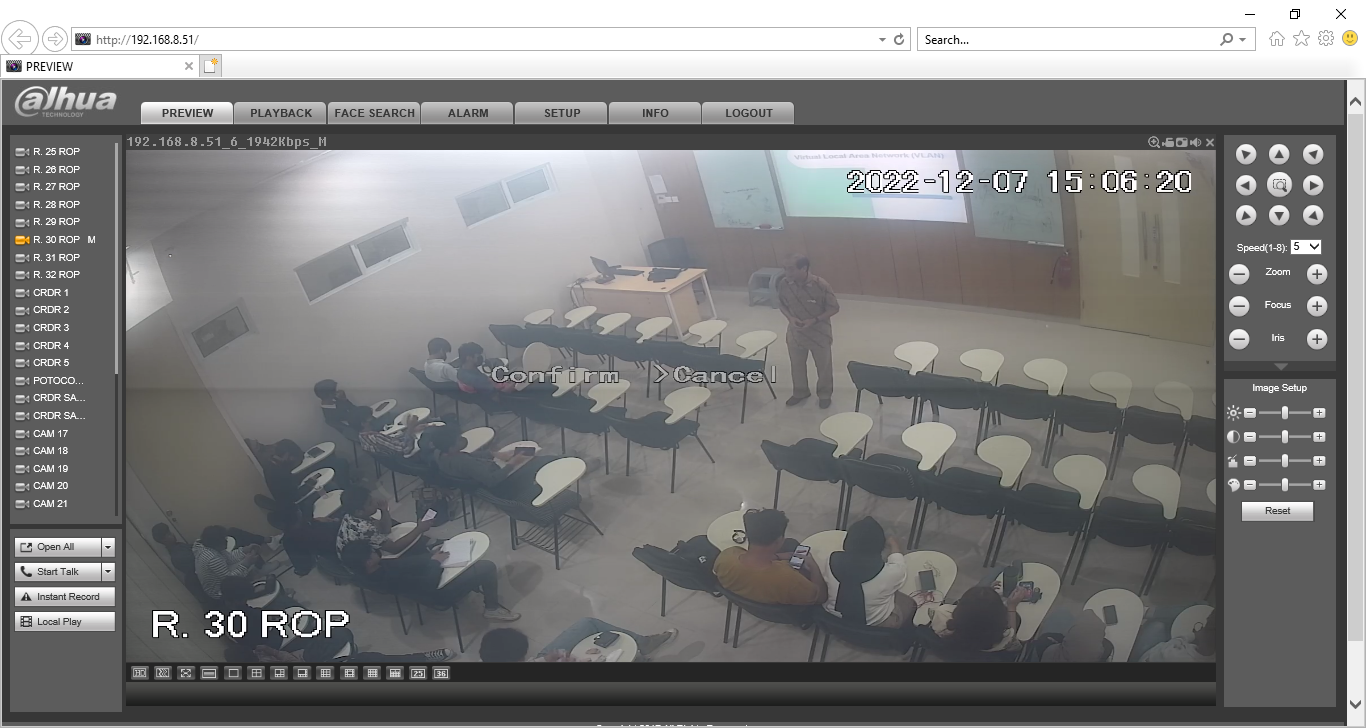Open browser favorites star
1366x728 pixels.
pyautogui.click(x=1301, y=39)
